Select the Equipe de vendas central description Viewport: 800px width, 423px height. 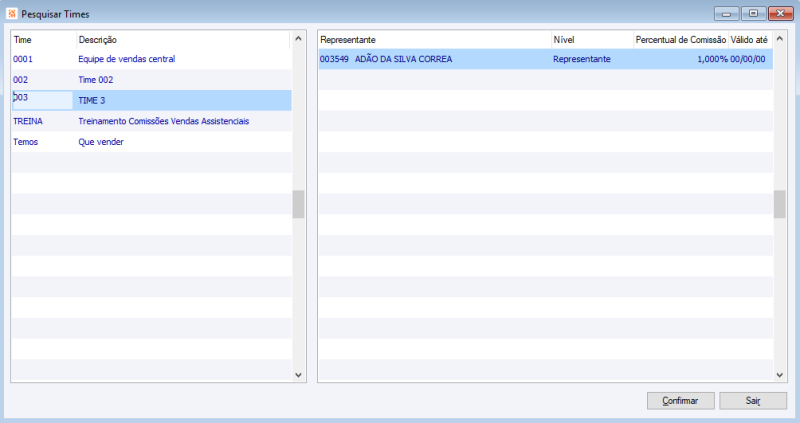[127, 59]
